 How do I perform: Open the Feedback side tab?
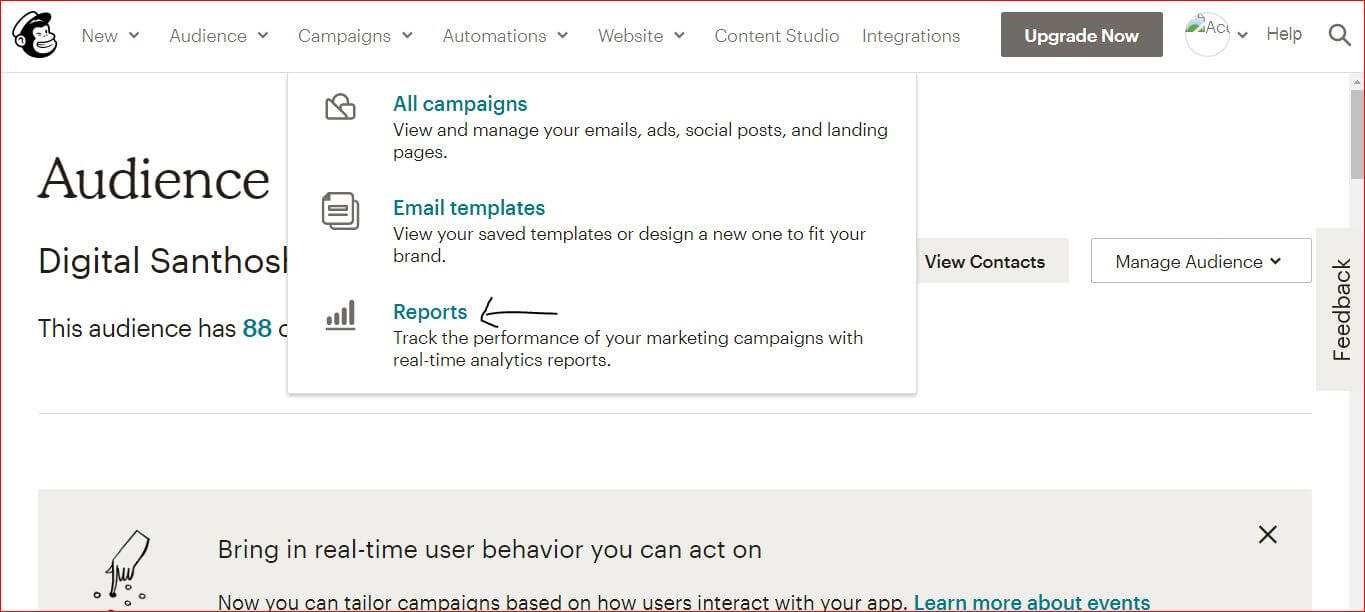coord(1340,309)
